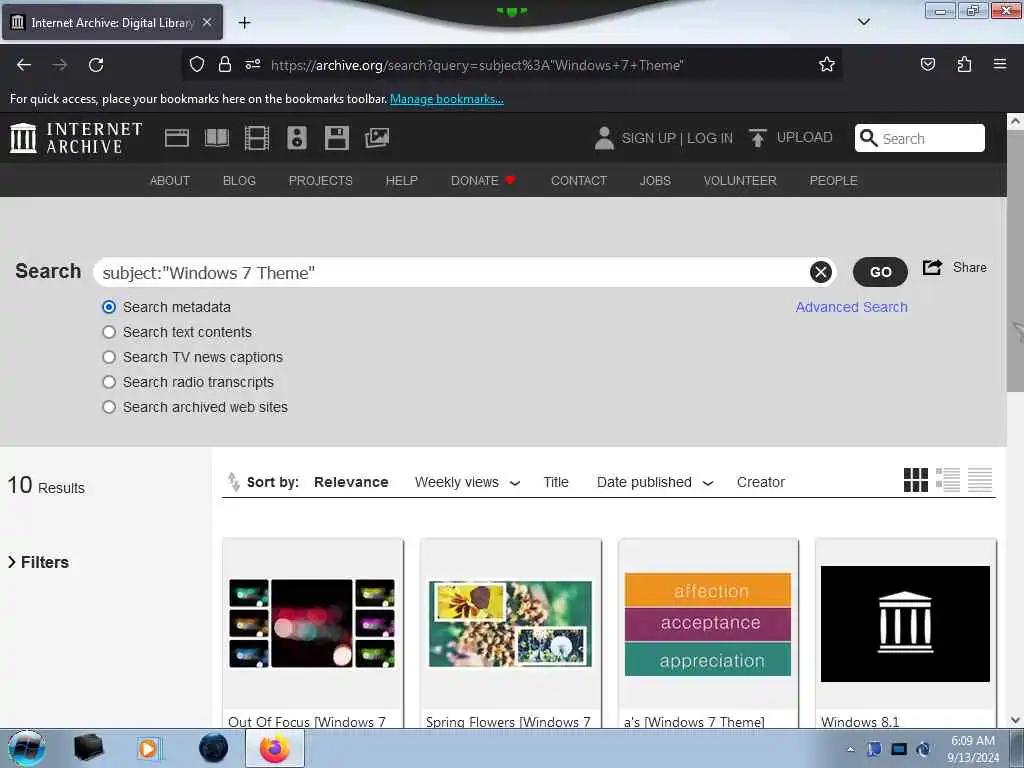
Task: Switch to tile grid view
Action: [916, 480]
